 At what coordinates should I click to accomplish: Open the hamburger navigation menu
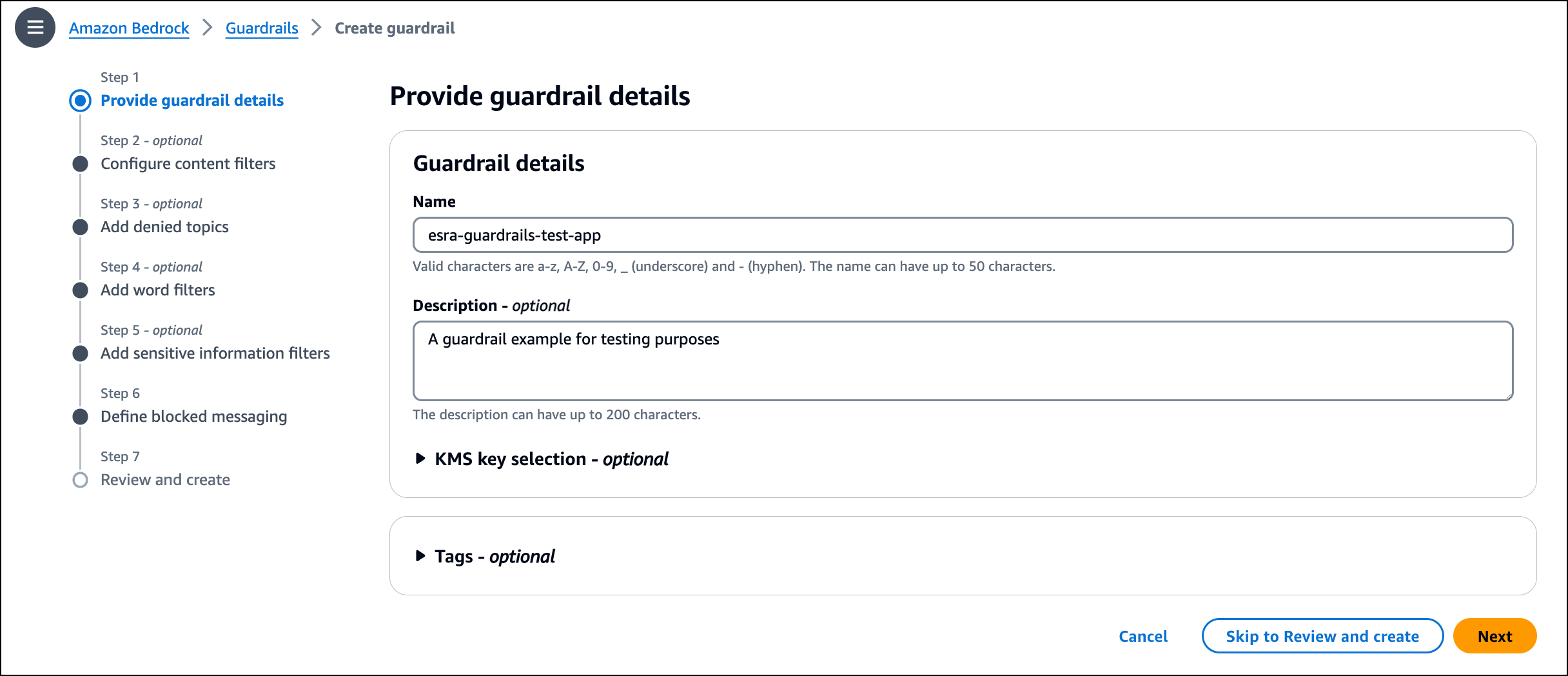point(35,28)
